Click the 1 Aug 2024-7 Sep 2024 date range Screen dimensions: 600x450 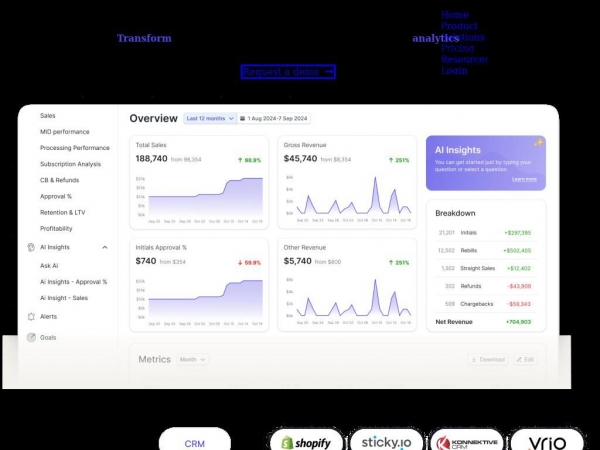[276, 118]
